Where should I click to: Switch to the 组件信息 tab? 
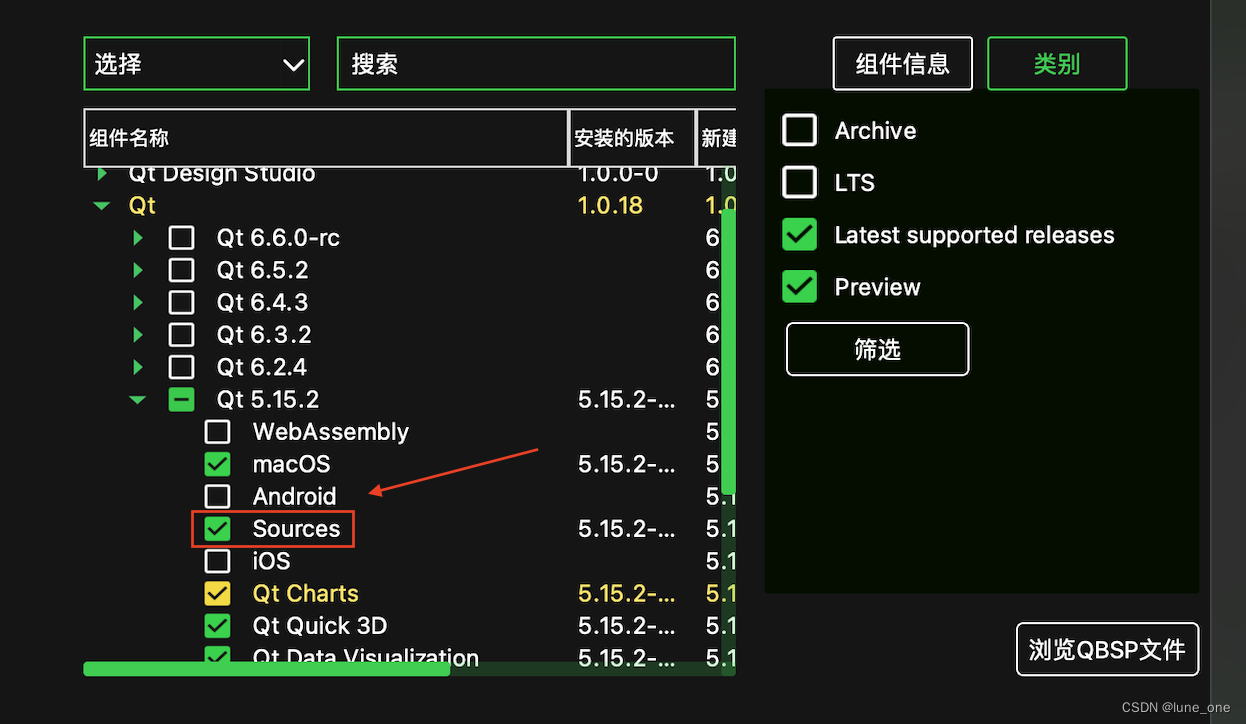click(903, 64)
